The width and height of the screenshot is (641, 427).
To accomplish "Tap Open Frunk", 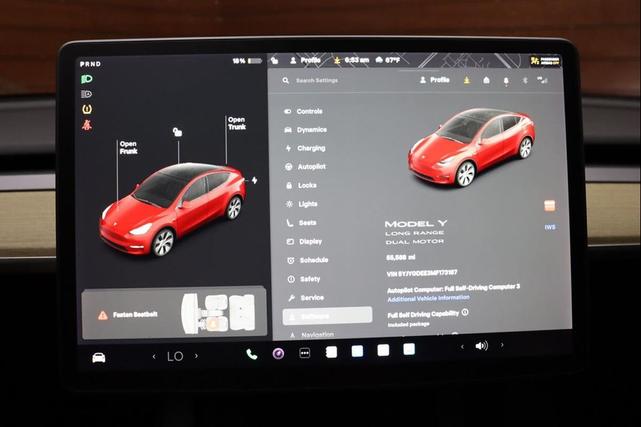I will click(128, 148).
